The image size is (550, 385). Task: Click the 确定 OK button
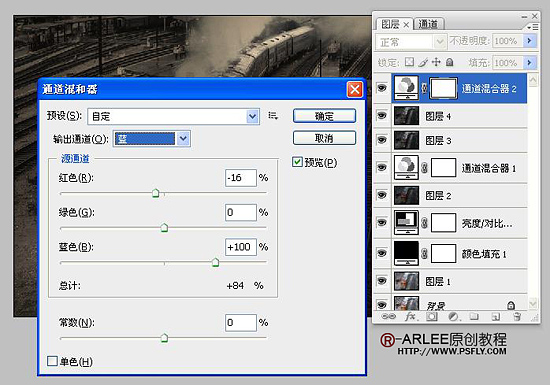click(x=324, y=116)
